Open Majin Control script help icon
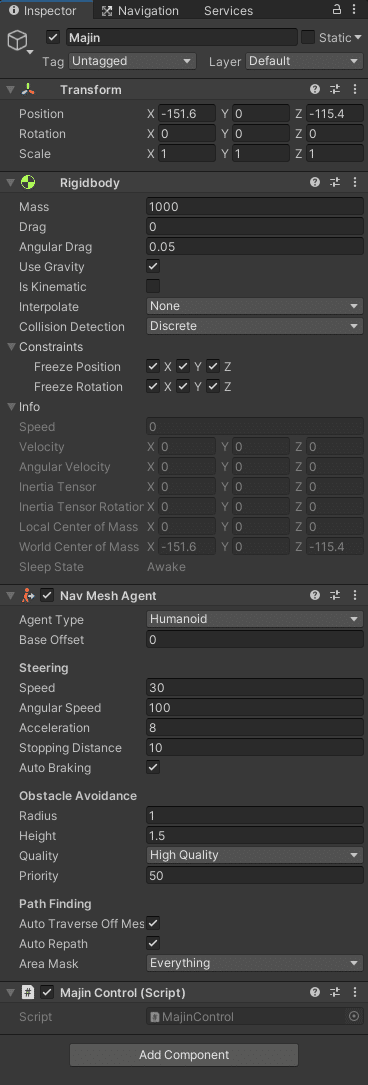Image resolution: width=368 pixels, height=1085 pixels. pos(315,992)
